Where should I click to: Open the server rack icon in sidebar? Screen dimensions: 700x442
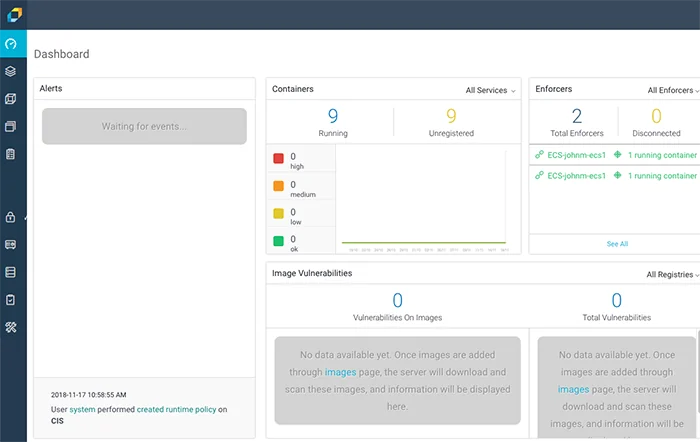[x=11, y=272]
